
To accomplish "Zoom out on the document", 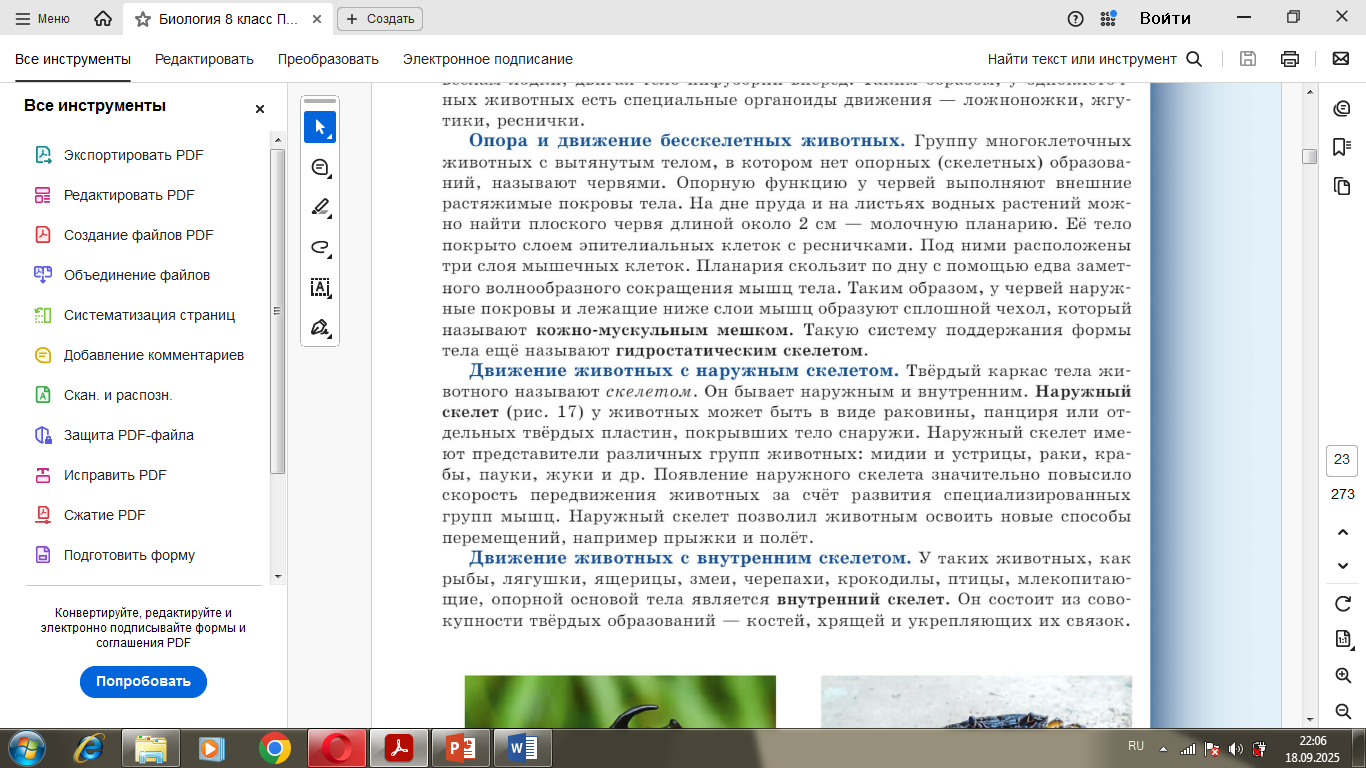I will coord(1343,711).
